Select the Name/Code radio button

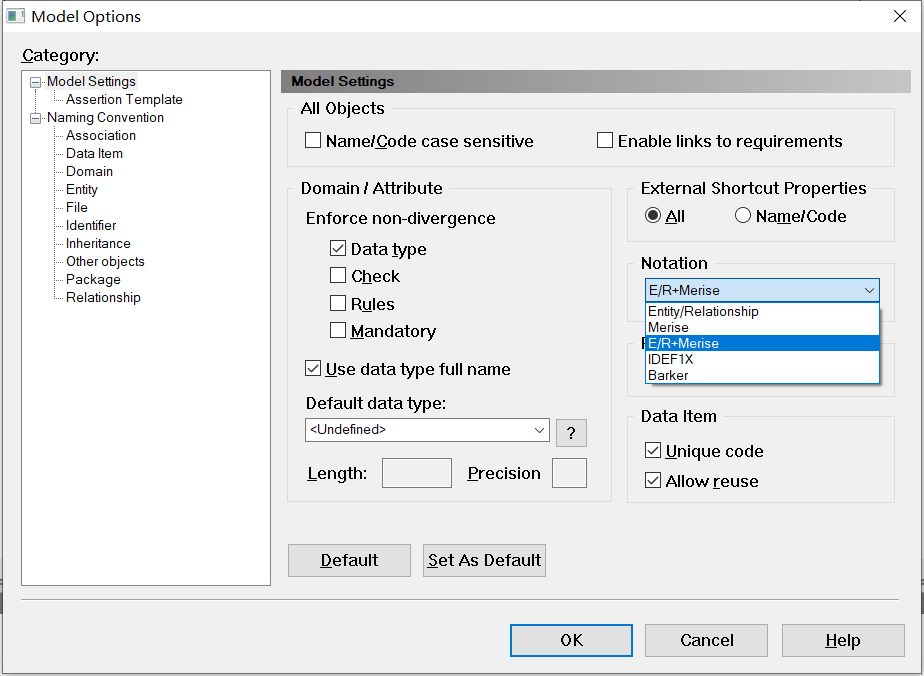741,215
